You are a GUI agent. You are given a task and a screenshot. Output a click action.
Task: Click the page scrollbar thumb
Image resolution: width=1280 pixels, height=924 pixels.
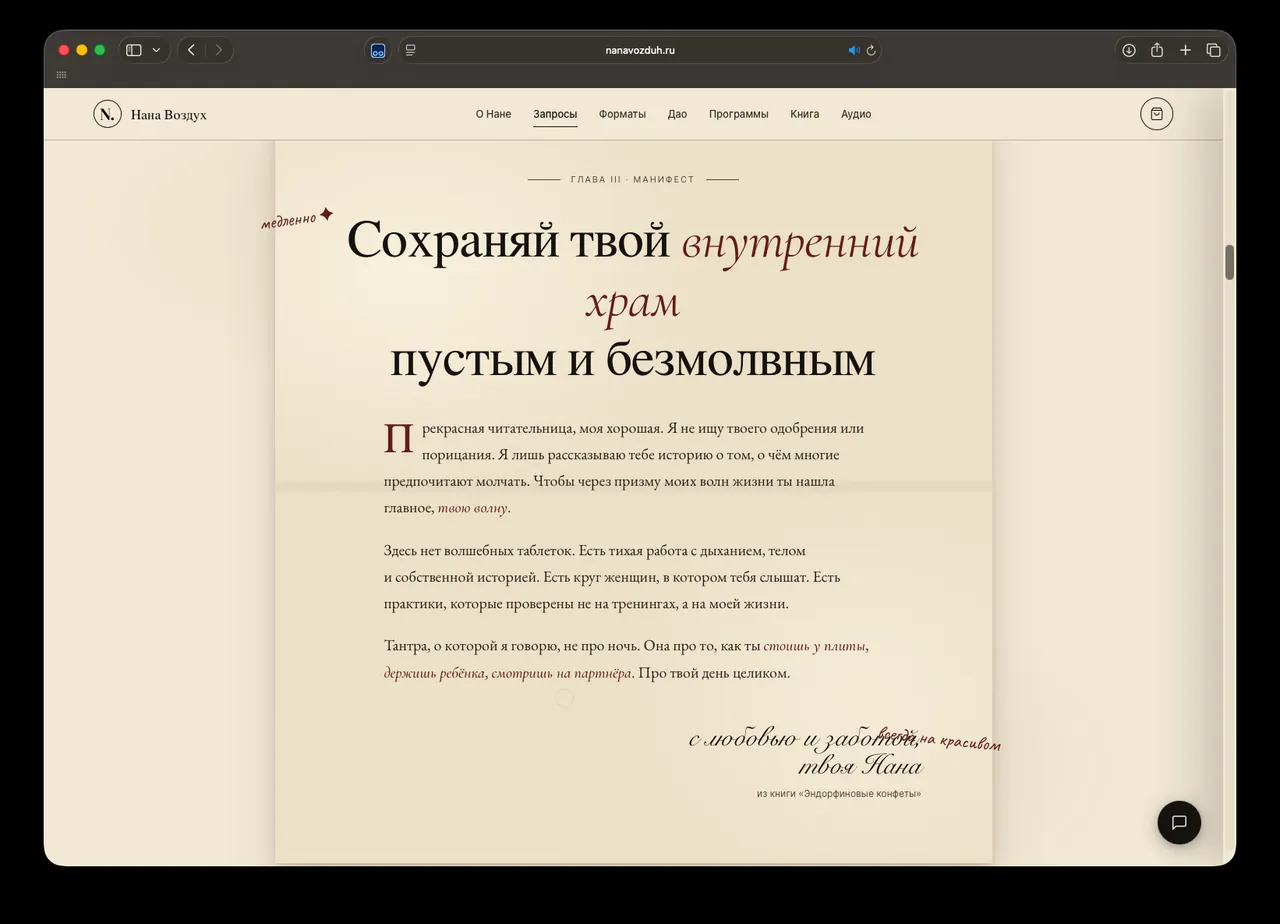[x=1230, y=262]
